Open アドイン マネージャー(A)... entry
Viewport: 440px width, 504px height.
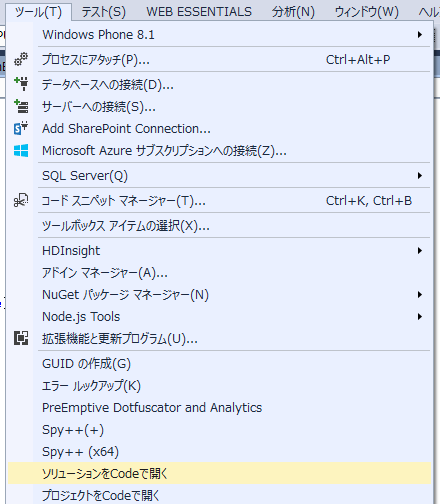219,273
